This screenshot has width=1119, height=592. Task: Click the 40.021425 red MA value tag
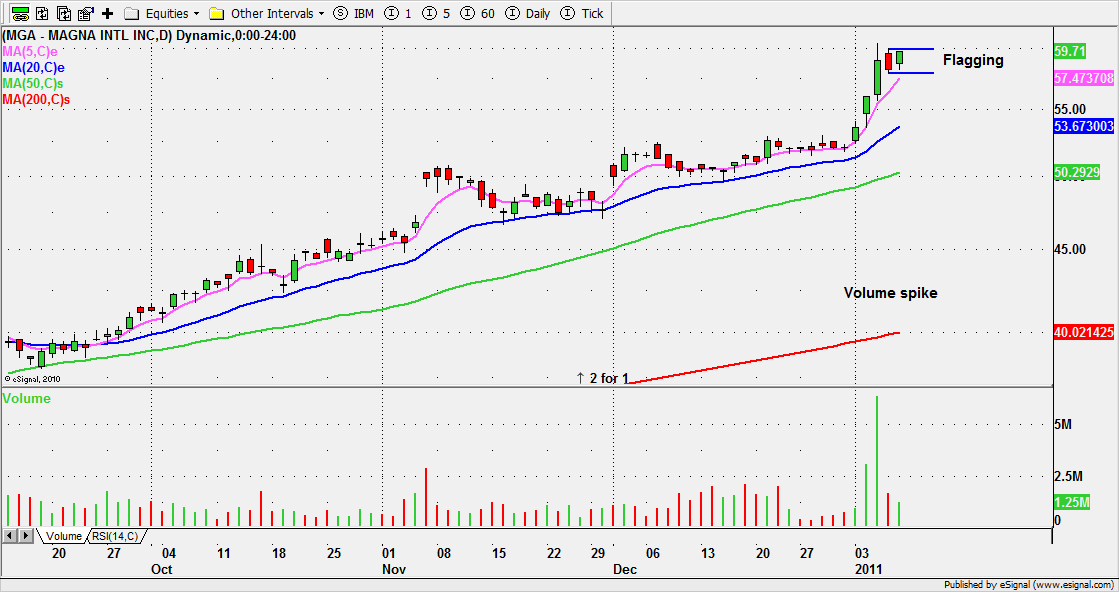tap(1085, 332)
